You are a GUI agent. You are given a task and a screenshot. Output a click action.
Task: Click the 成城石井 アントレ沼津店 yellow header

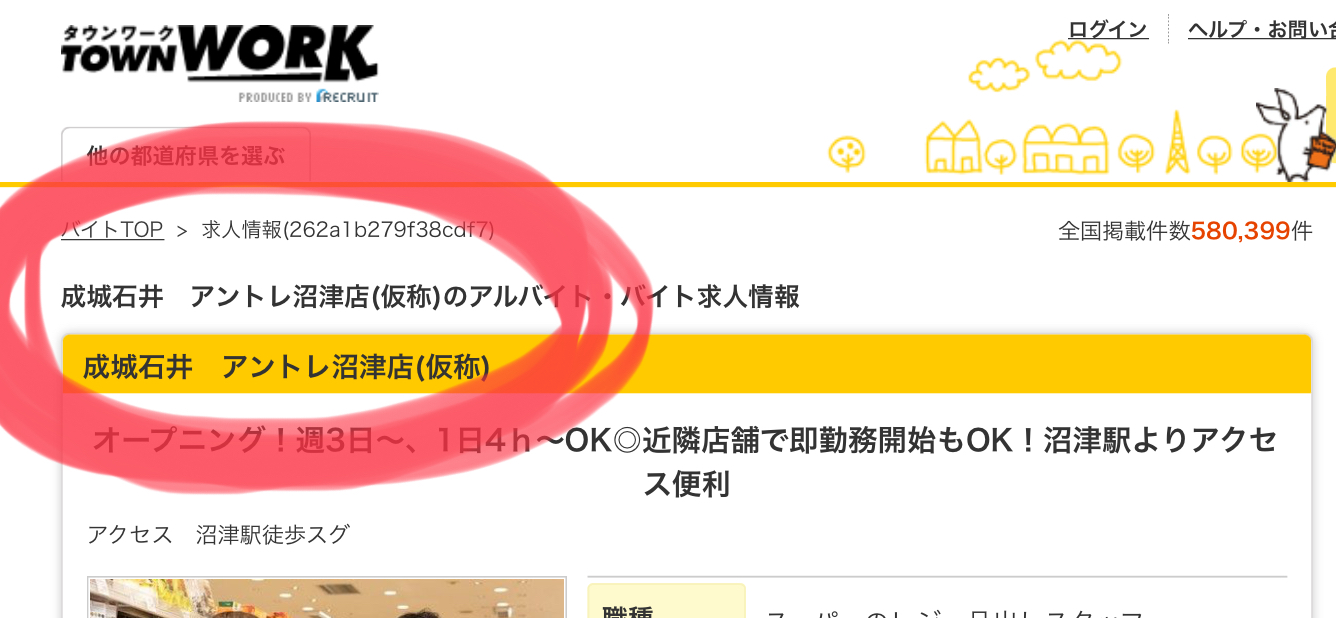686,366
